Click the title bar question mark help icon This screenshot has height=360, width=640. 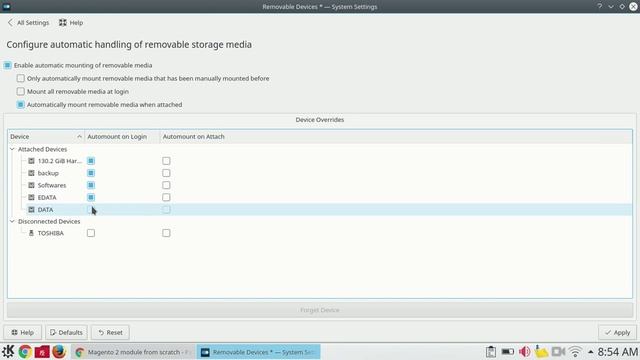coord(600,7)
